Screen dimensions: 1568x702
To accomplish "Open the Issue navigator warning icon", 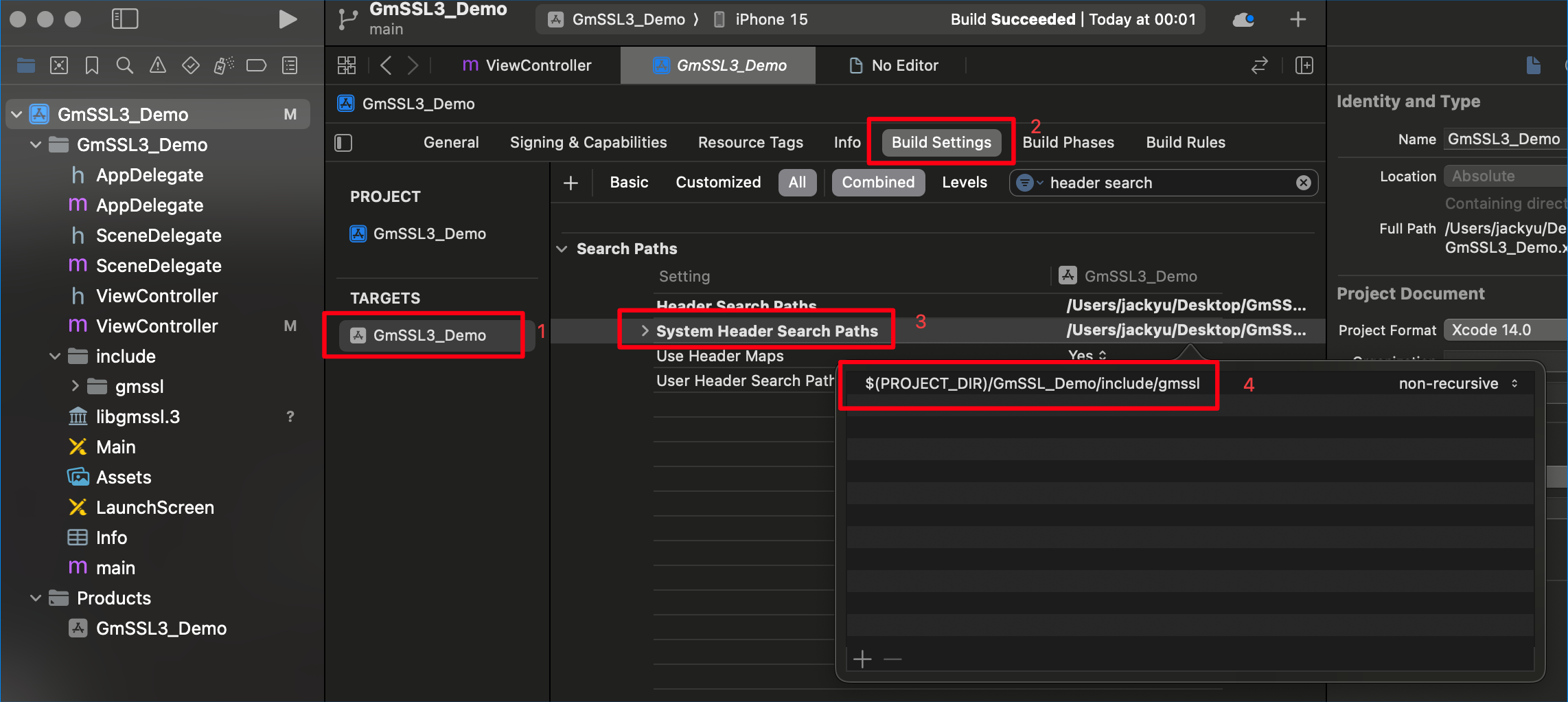I will click(157, 65).
